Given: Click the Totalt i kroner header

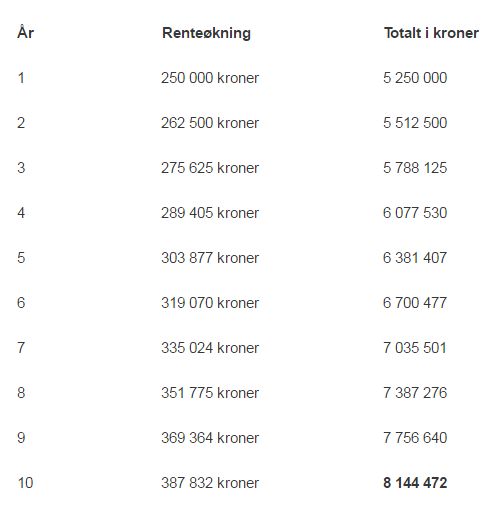Looking at the screenshot, I should 431,33.
